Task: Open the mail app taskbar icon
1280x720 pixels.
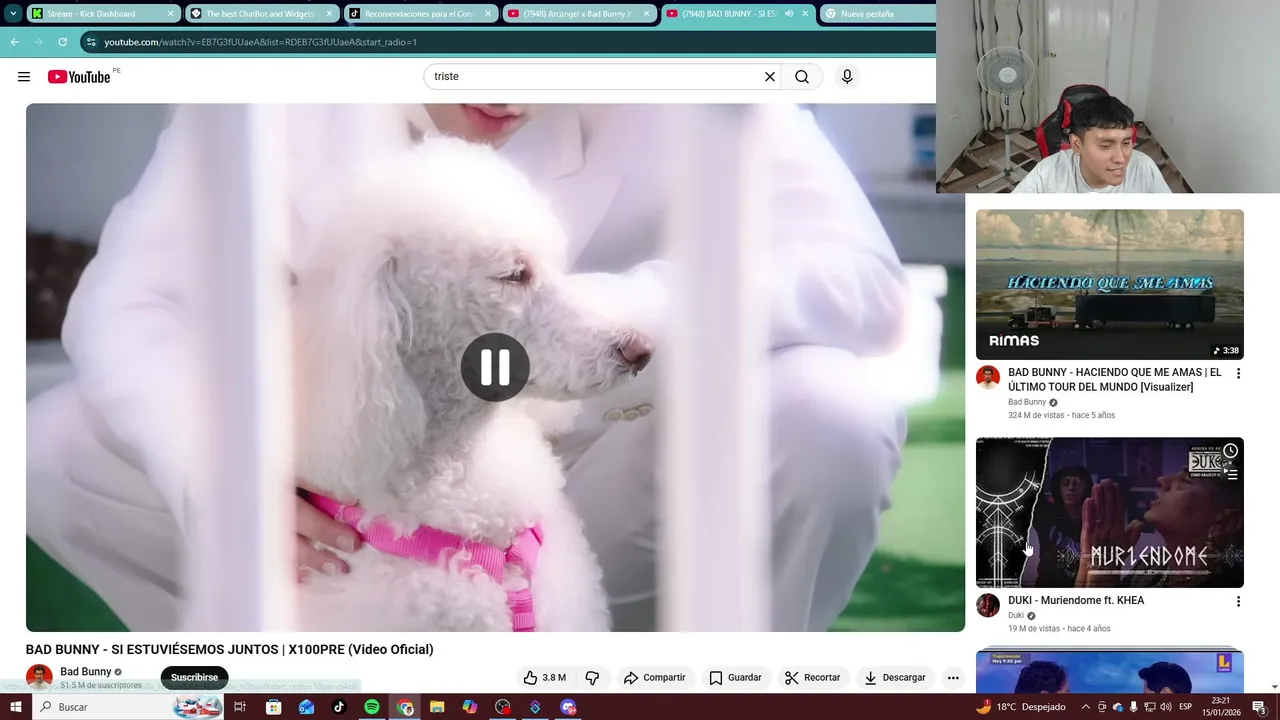Action: pos(306,707)
